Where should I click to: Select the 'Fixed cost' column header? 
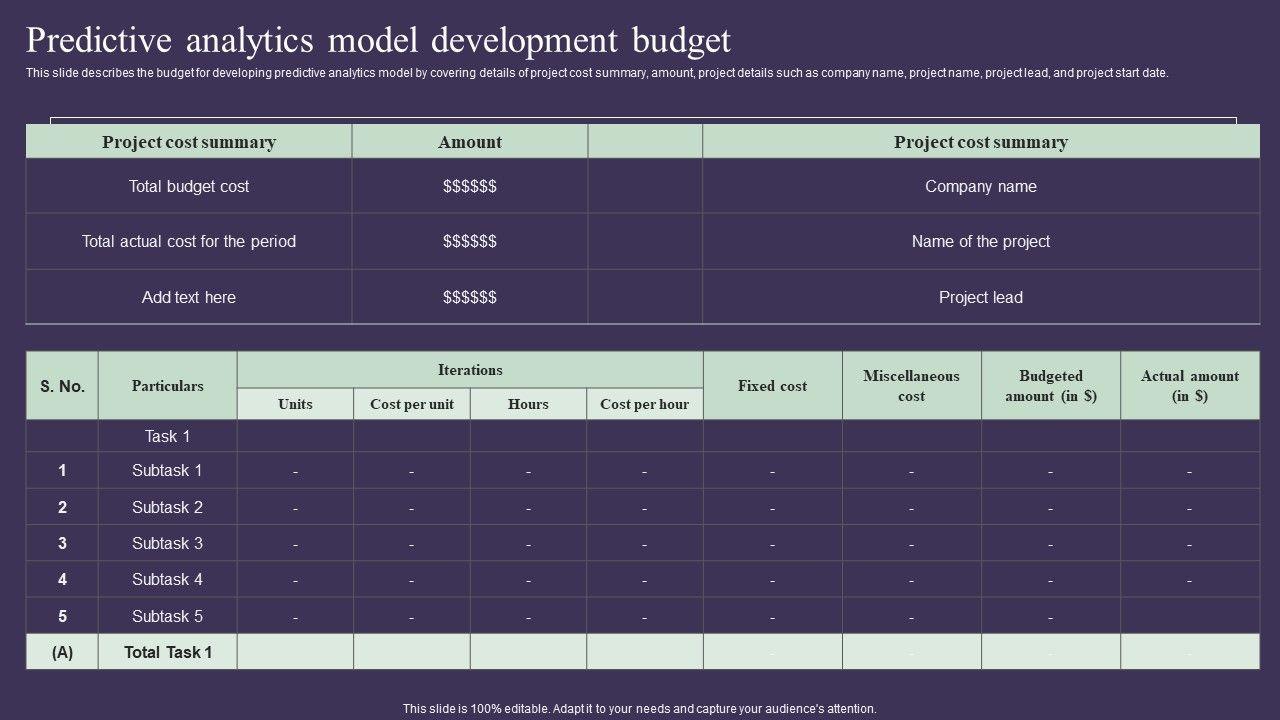pyautogui.click(x=772, y=386)
